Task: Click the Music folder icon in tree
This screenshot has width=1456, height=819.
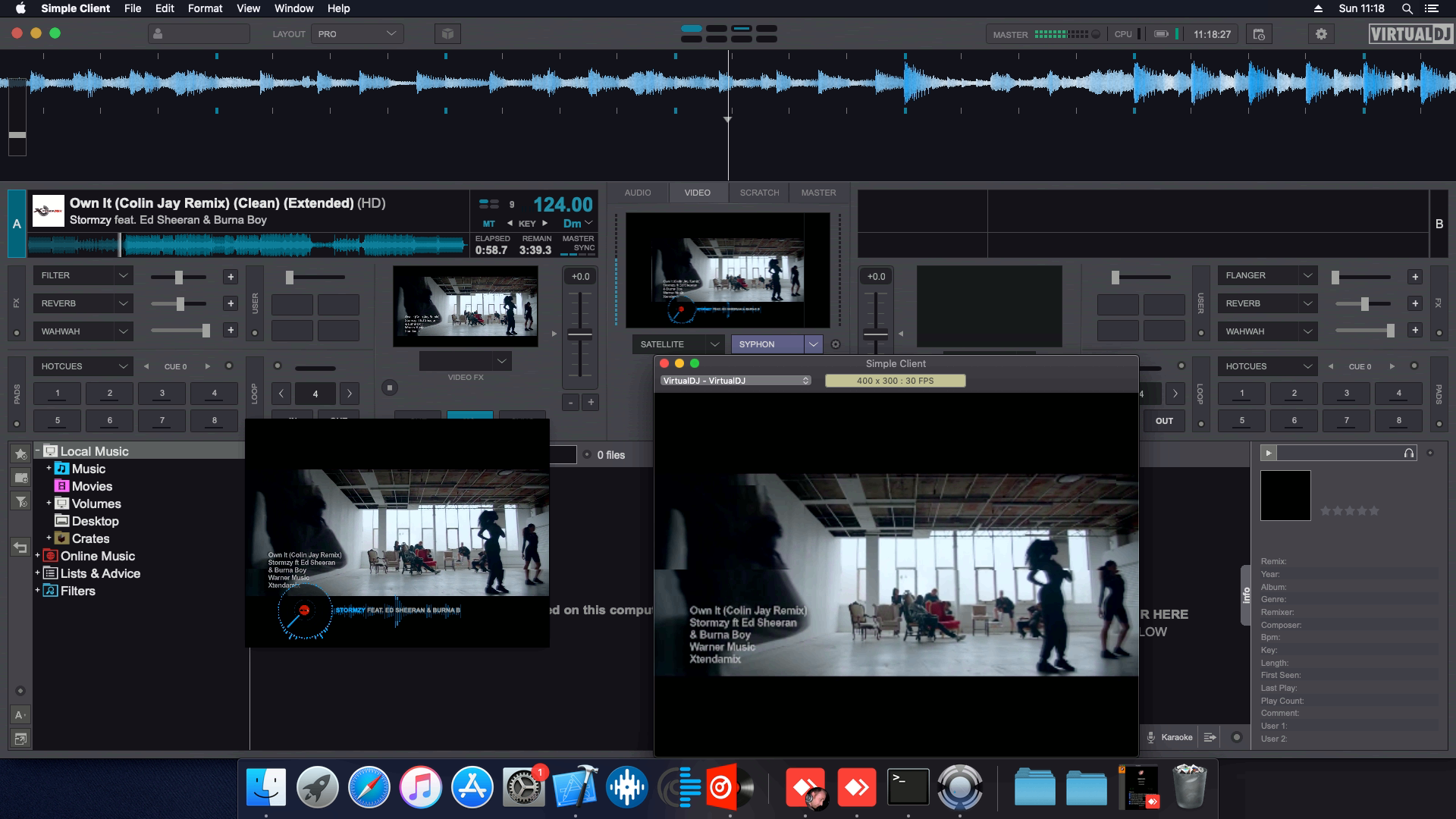Action: 62,469
